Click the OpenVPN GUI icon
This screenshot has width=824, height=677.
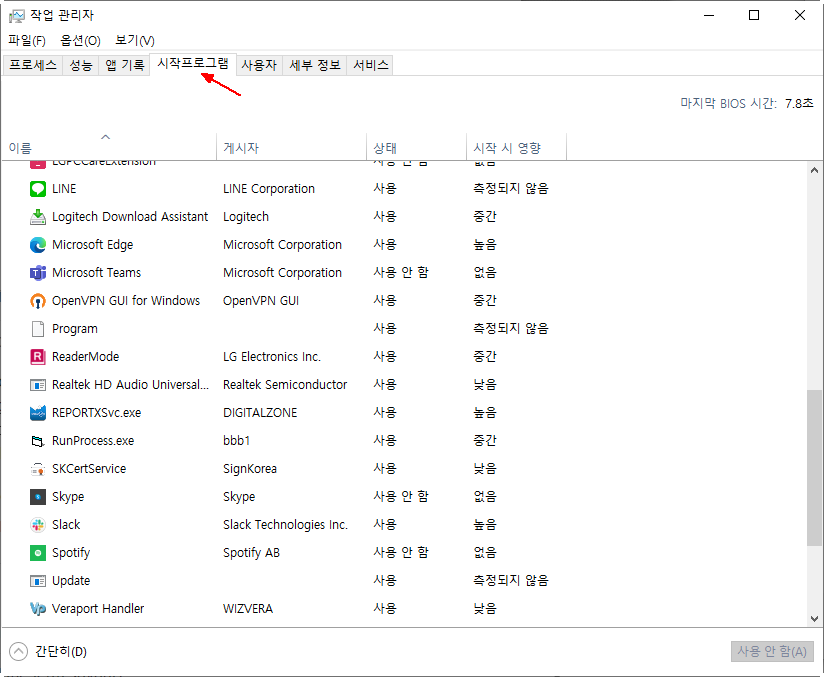(38, 301)
